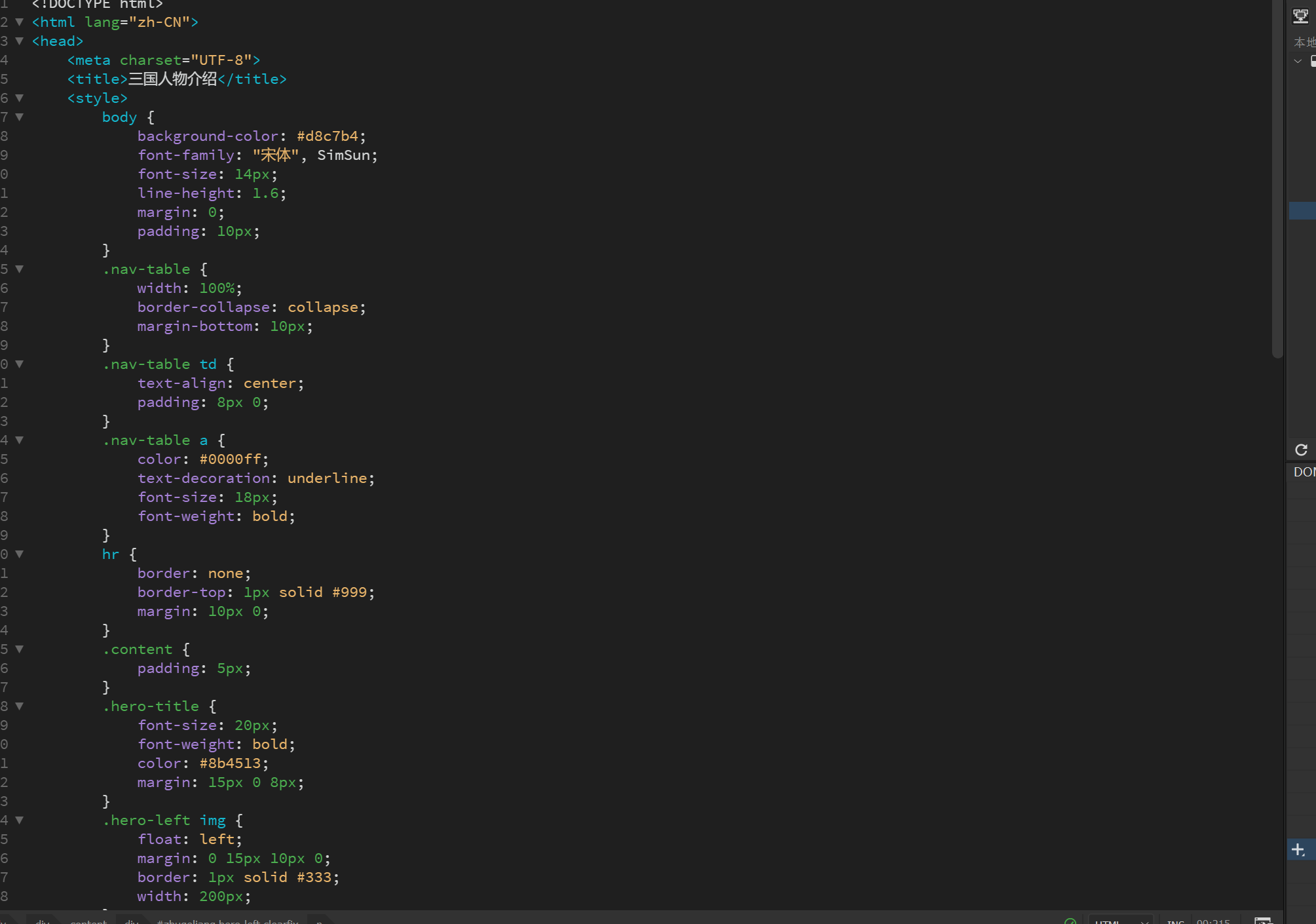This screenshot has width=1316, height=924.
Task: Select .content in the tag selector bar
Action: (x=88, y=921)
